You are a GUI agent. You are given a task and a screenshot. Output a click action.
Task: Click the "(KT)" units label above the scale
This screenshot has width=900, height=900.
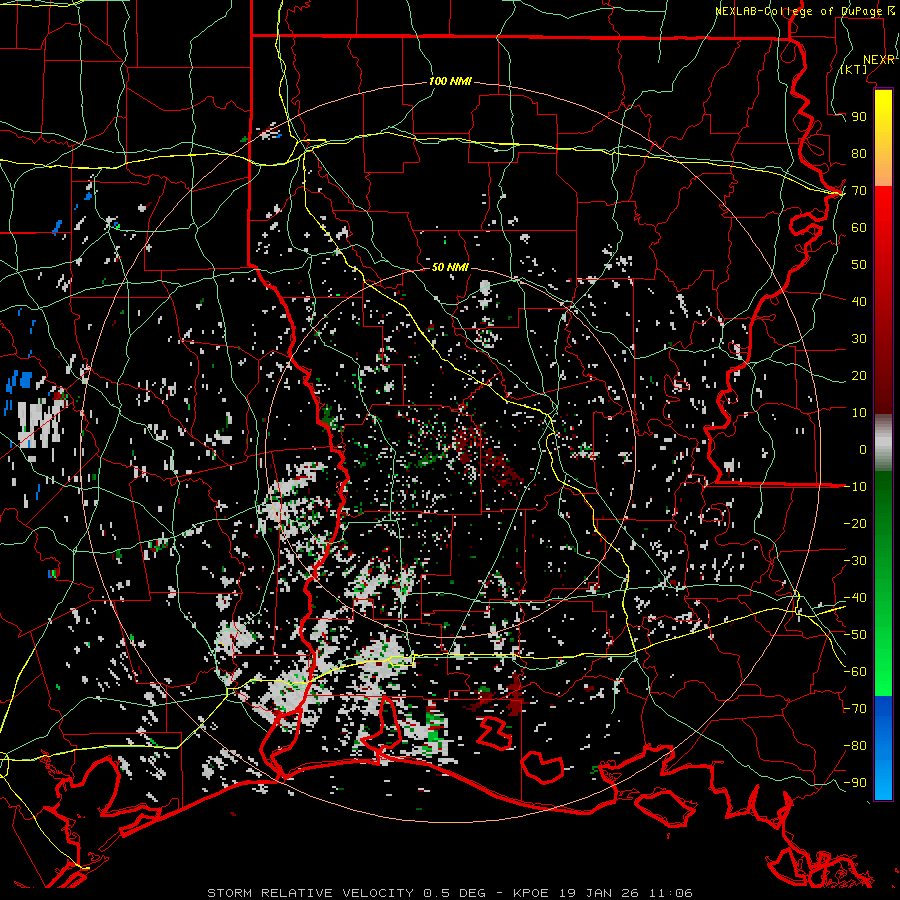click(854, 69)
